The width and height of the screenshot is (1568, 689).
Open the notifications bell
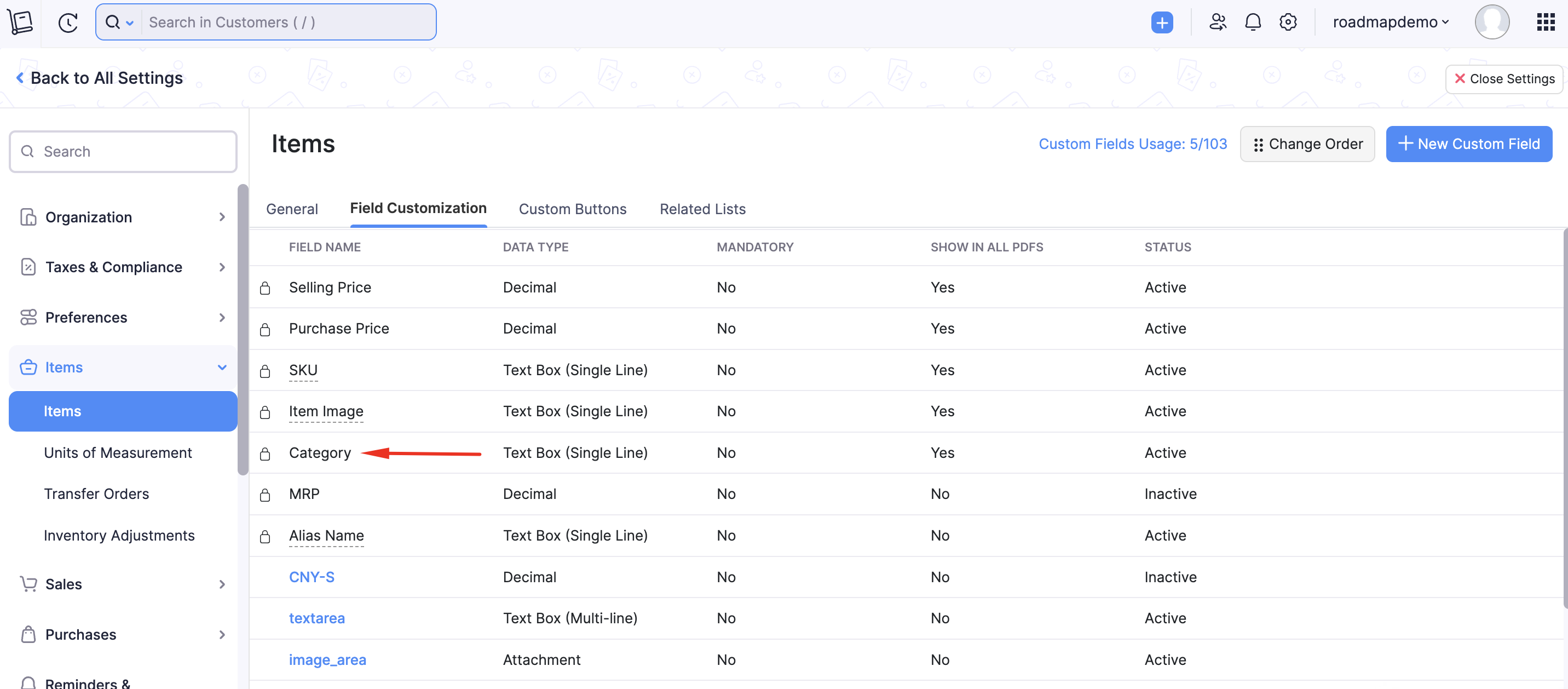pos(1253,22)
